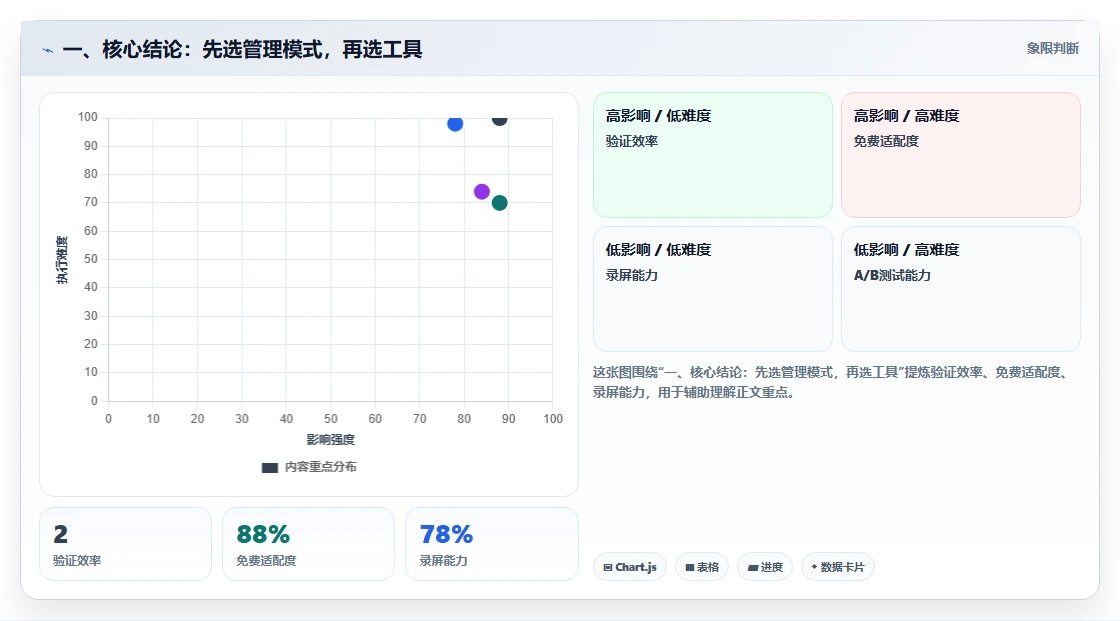Click the 表格 tag icon

coord(690,567)
